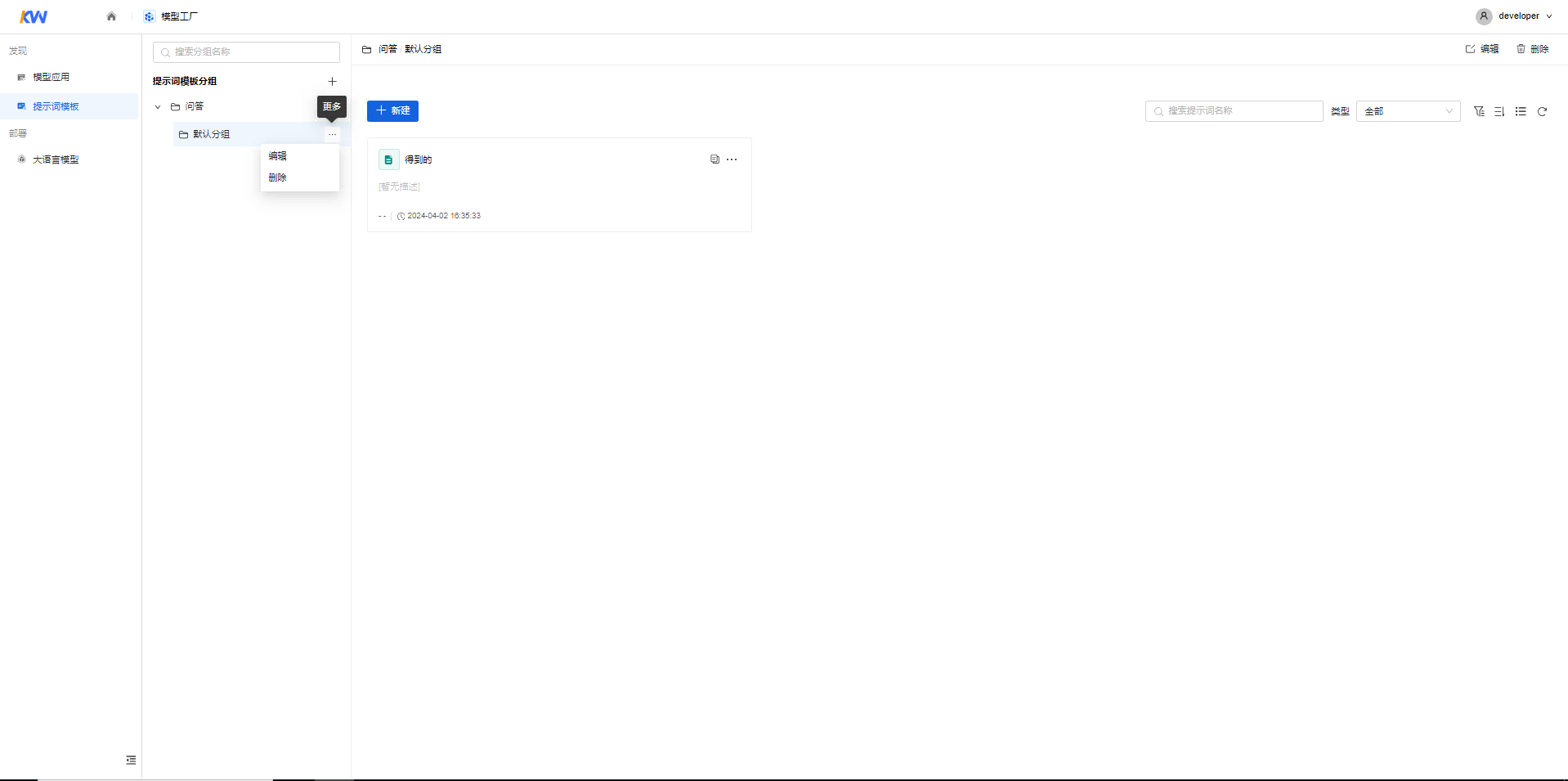Click the 模型工厂 title text
This screenshot has height=781, width=1568.
click(179, 16)
